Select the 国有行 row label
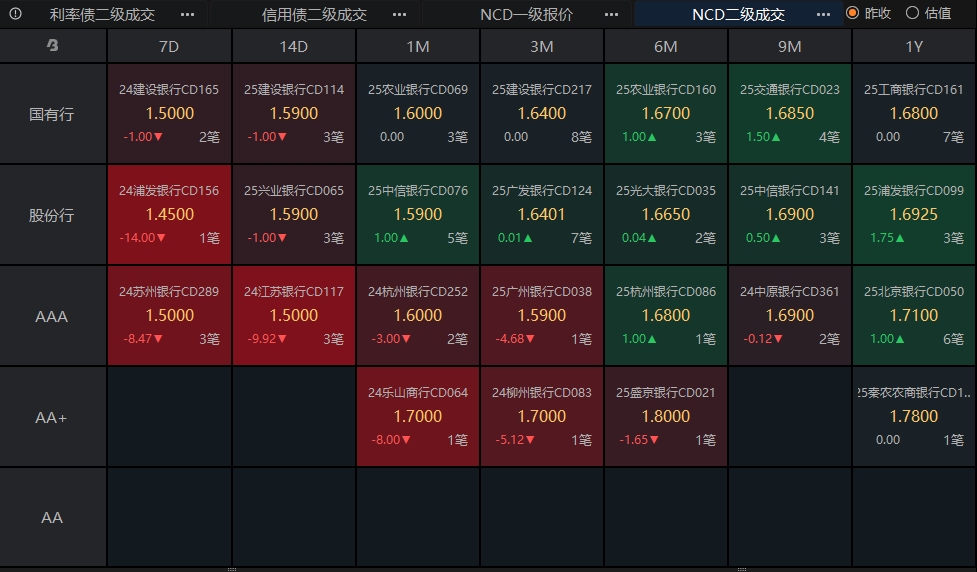The width and height of the screenshot is (977, 572). (x=52, y=114)
